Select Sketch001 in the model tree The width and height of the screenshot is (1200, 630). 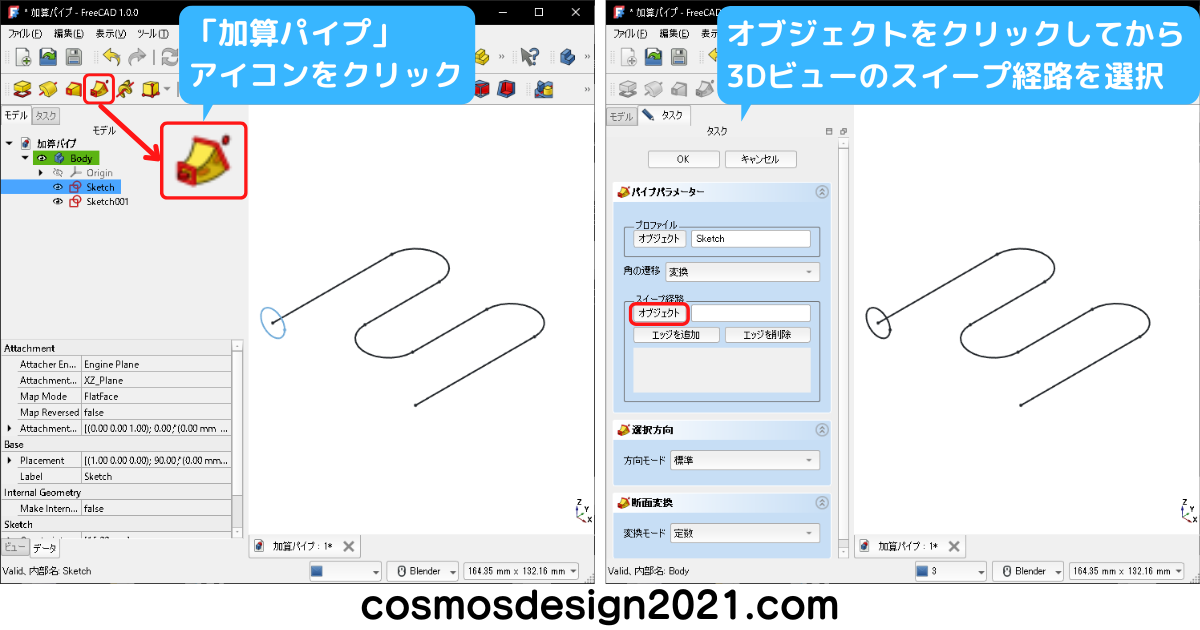(x=106, y=201)
